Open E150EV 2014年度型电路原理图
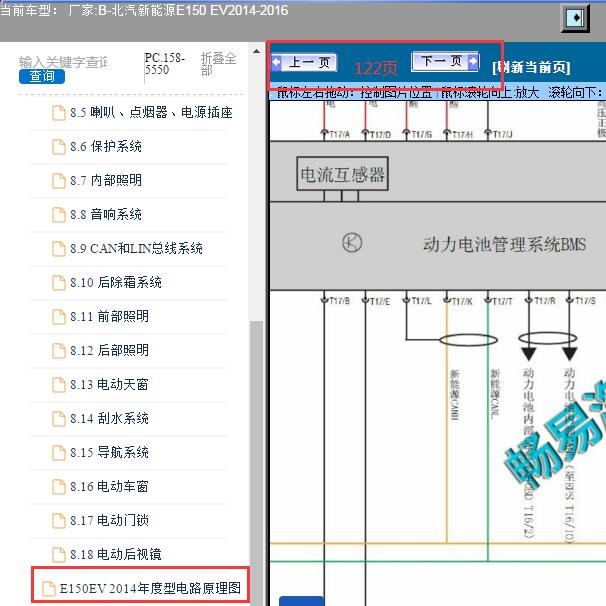This screenshot has width=606, height=606. point(150,589)
